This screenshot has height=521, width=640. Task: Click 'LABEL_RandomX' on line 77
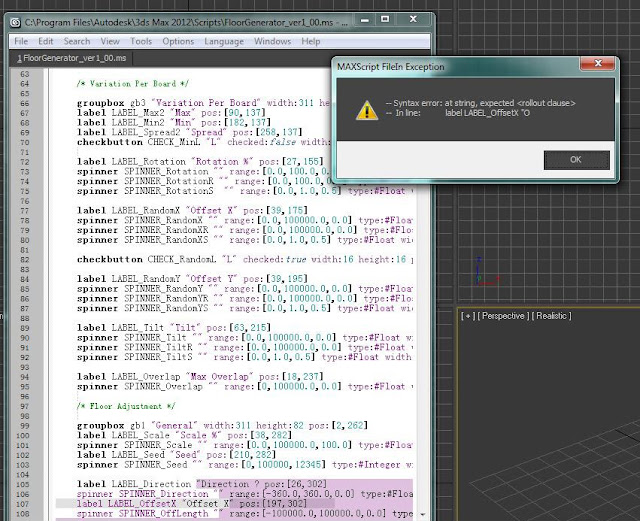point(146,211)
